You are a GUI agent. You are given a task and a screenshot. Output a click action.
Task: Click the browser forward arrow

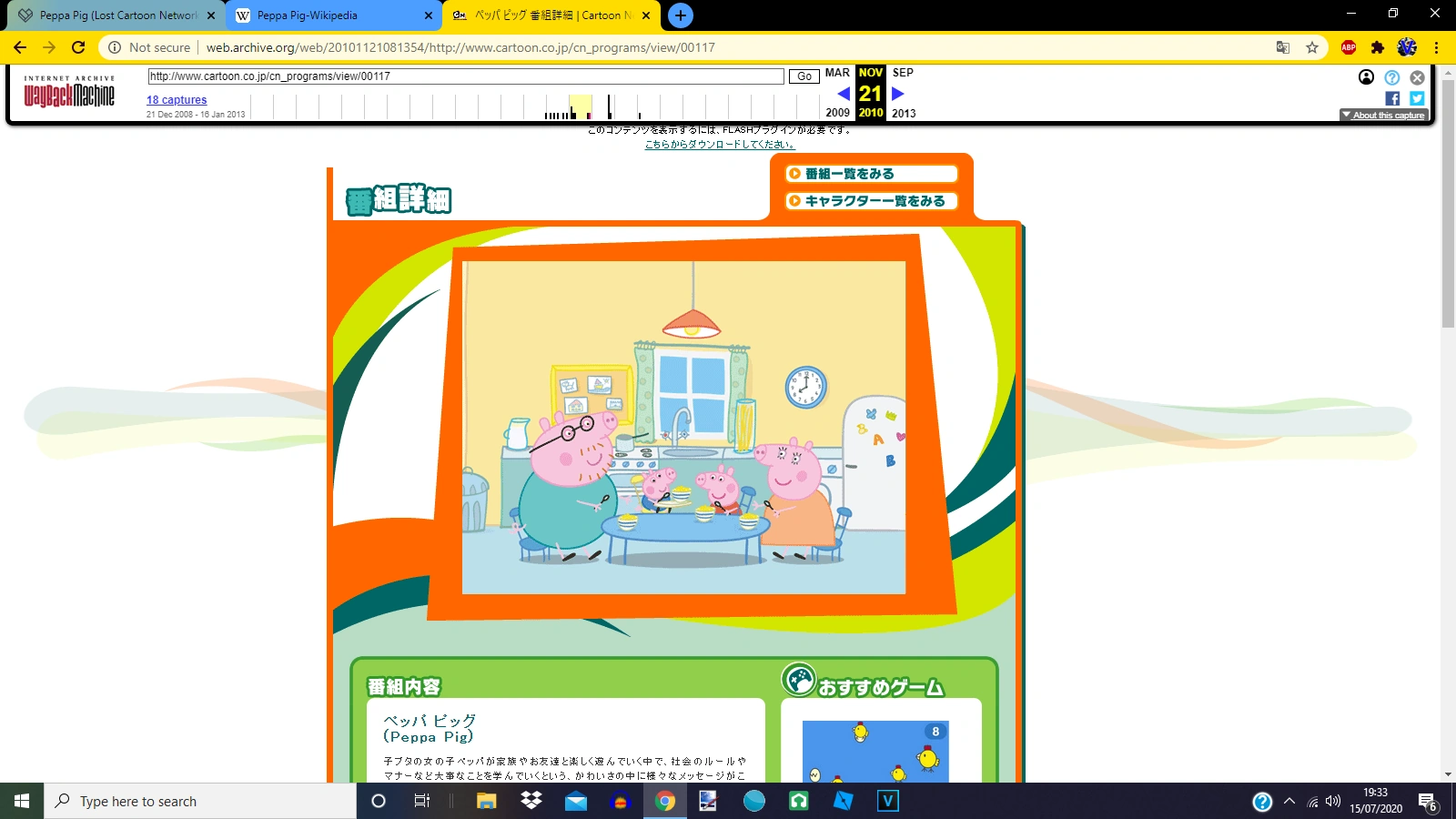[49, 47]
